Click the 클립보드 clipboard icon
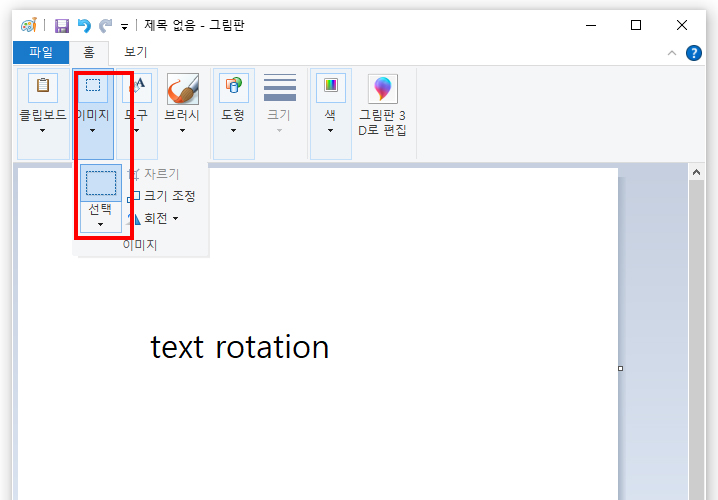This screenshot has height=500, width=718. [x=43, y=87]
